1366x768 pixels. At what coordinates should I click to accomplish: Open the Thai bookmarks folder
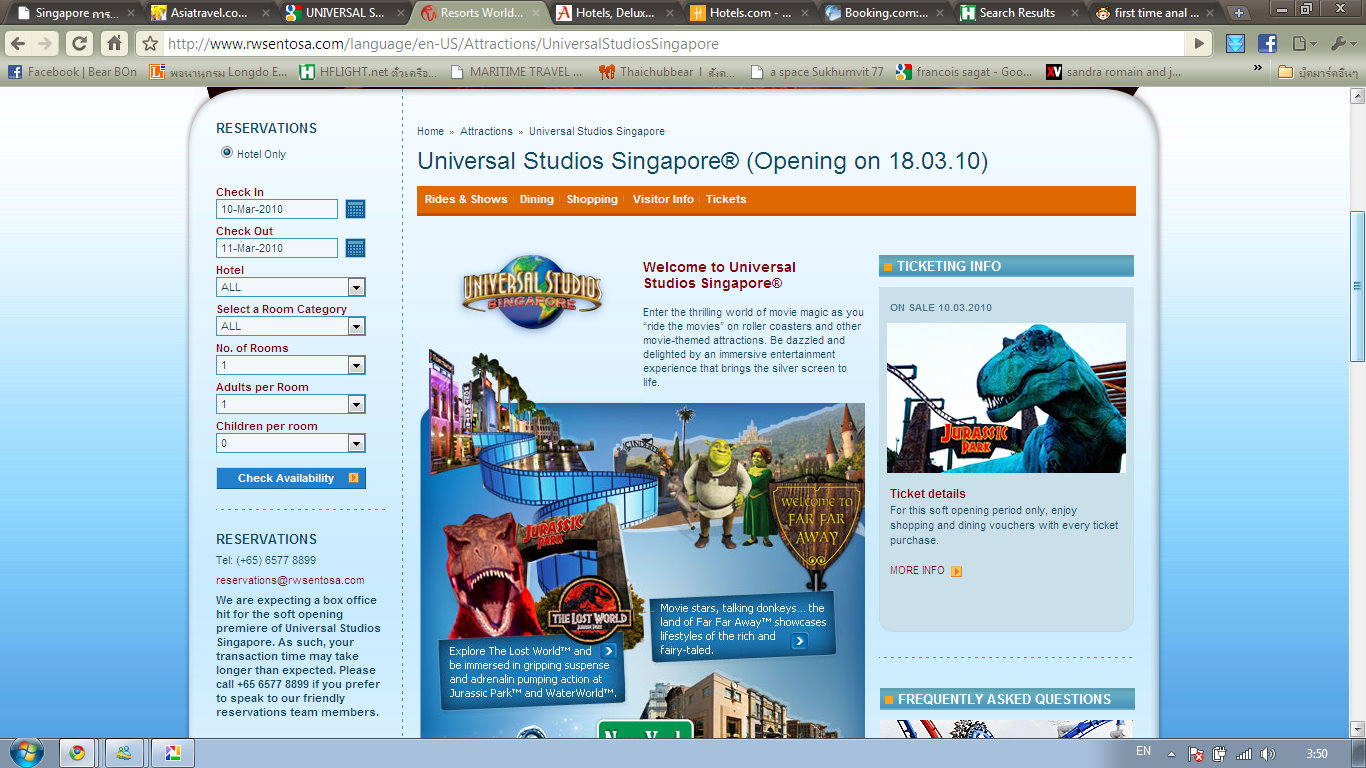(1318, 72)
